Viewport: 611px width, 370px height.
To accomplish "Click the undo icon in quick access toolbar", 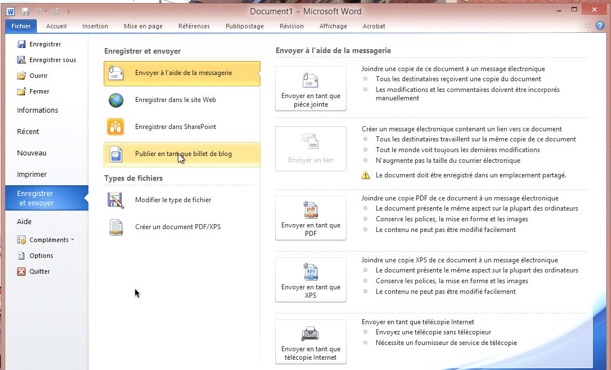I will pos(38,11).
